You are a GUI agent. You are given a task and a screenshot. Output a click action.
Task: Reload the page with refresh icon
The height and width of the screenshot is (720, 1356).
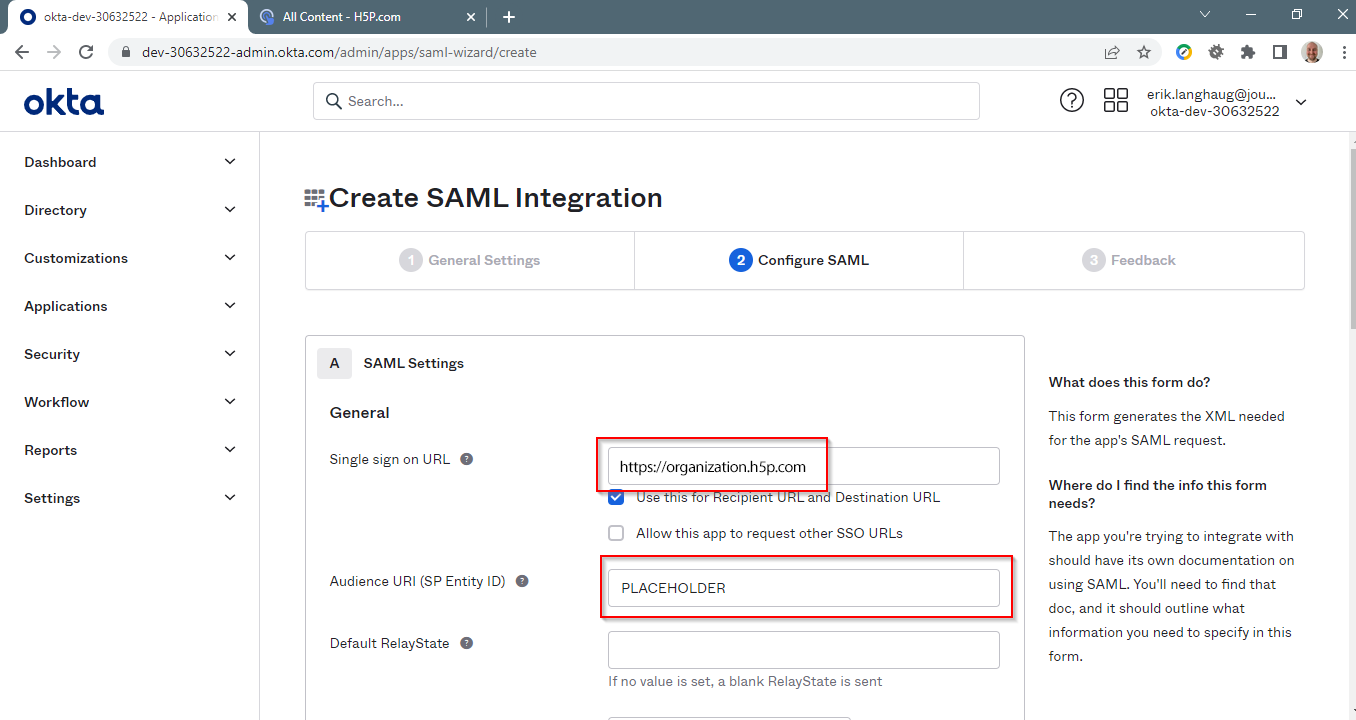[x=86, y=52]
